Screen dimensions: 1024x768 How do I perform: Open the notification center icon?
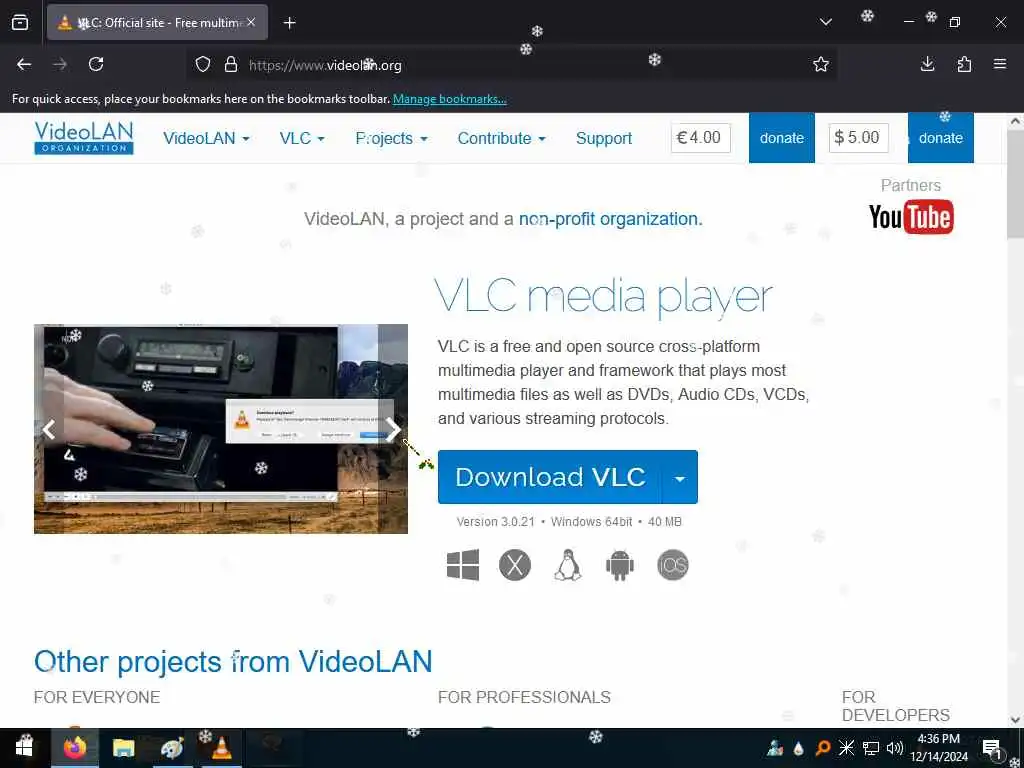click(991, 748)
